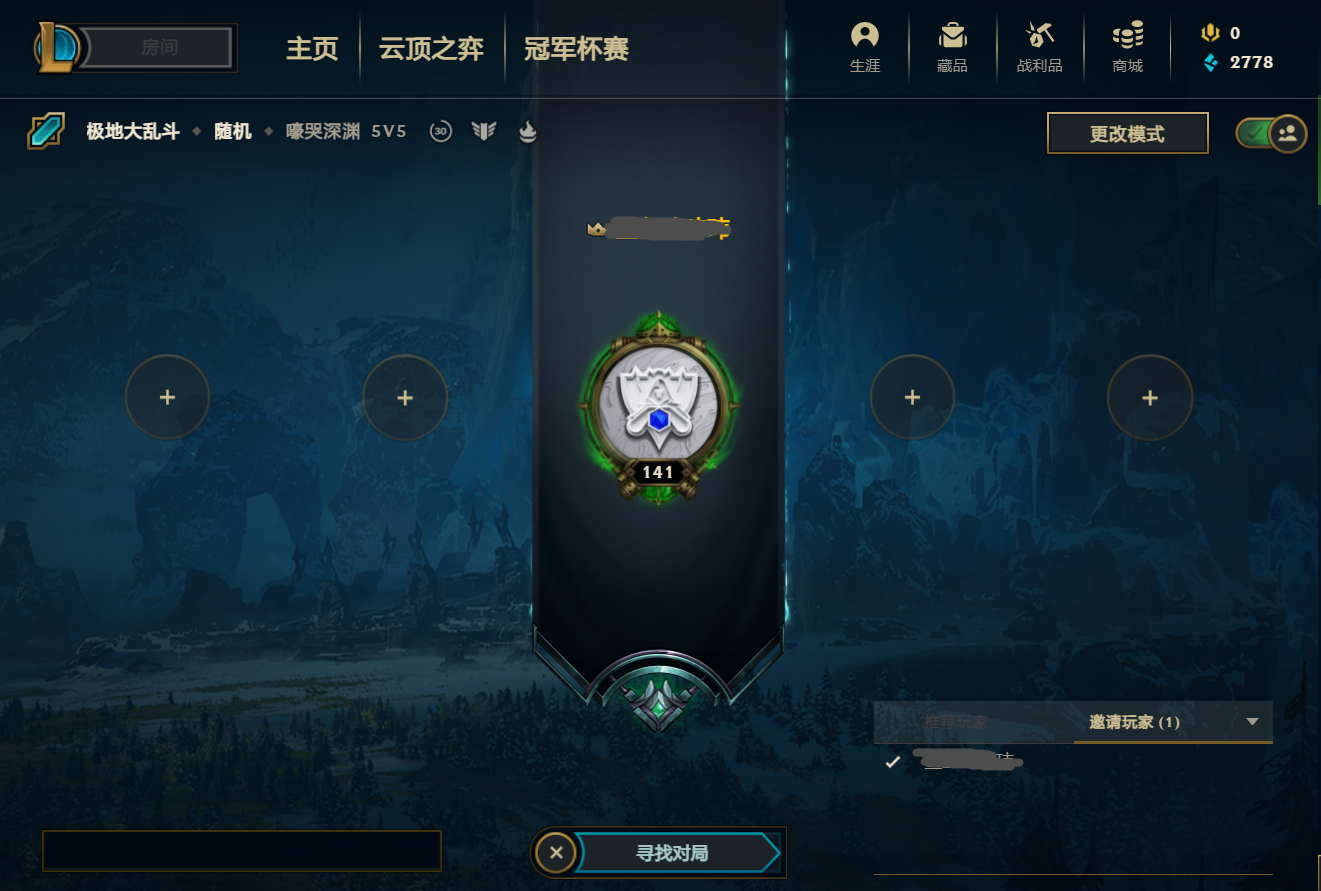Switch to the 云顶之弈 tab
The image size is (1321, 891).
click(431, 48)
